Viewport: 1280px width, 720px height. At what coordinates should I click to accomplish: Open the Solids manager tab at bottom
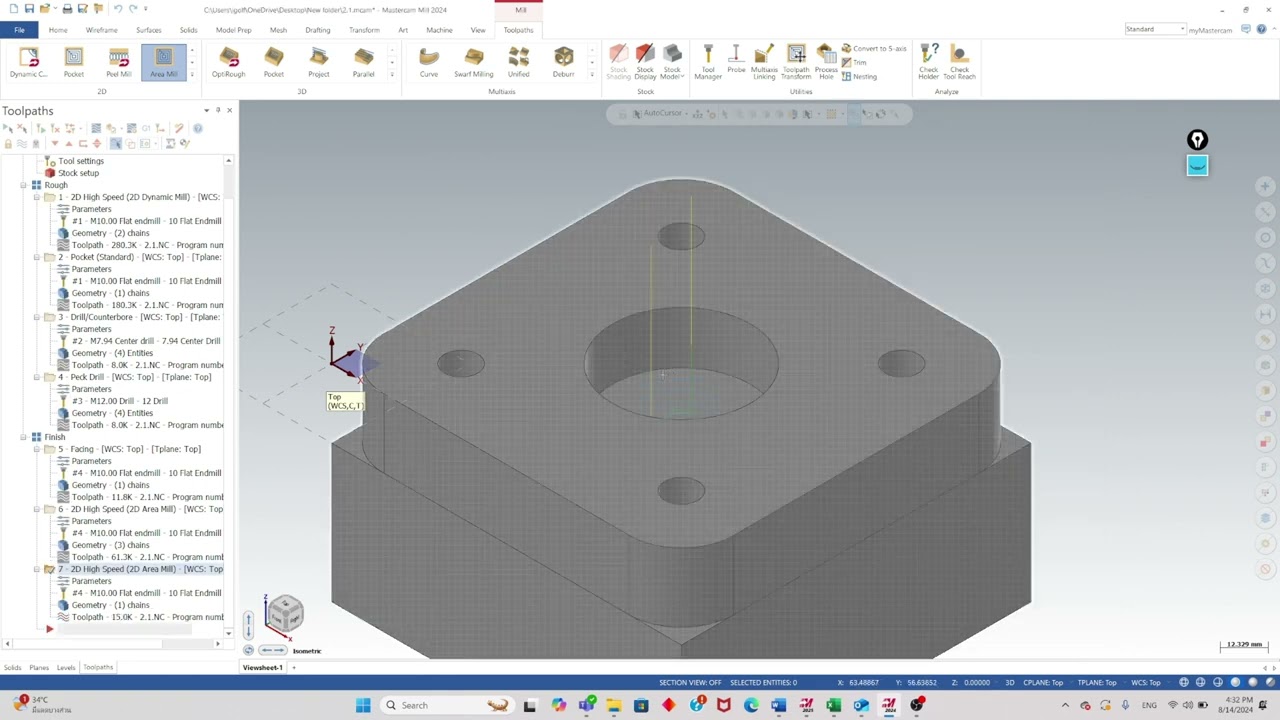click(12, 667)
